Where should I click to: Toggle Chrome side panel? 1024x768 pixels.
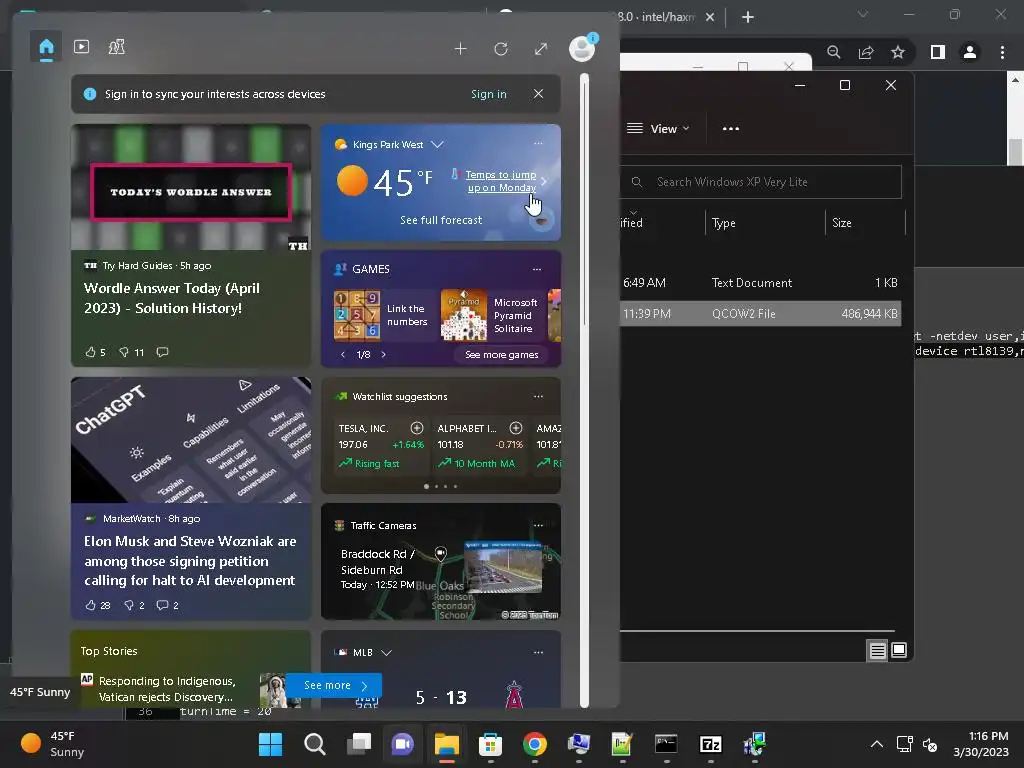938,52
